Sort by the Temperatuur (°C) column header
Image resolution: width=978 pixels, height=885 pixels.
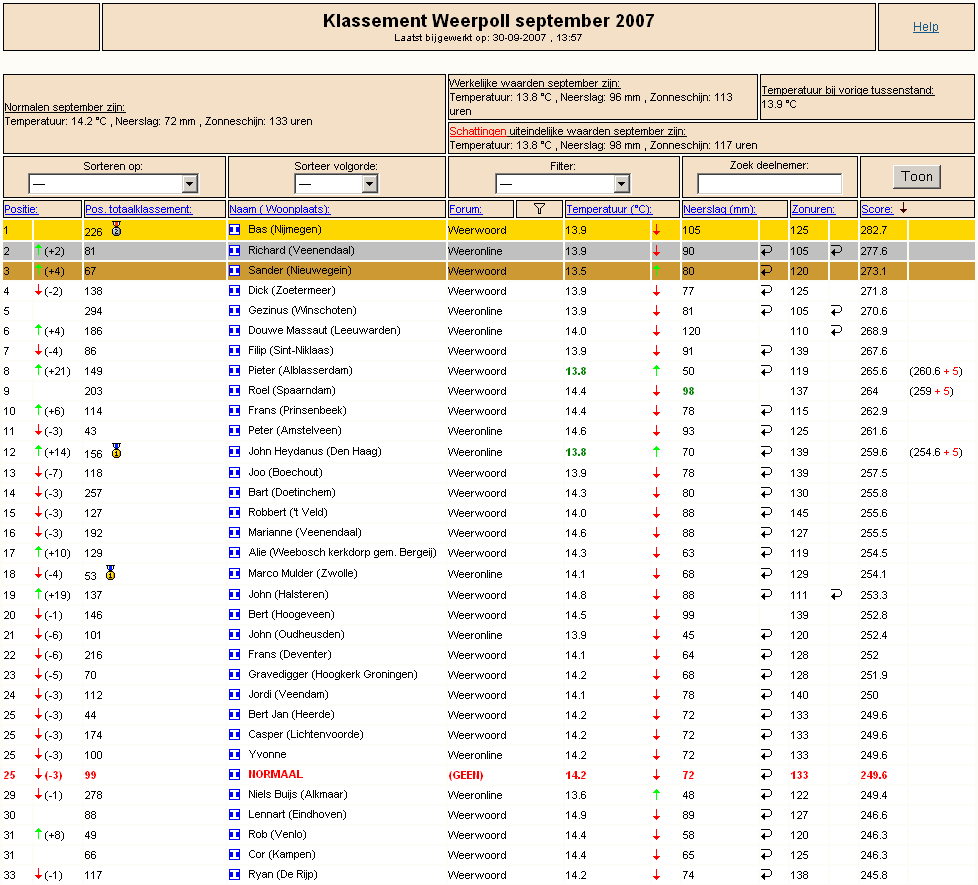click(x=609, y=210)
